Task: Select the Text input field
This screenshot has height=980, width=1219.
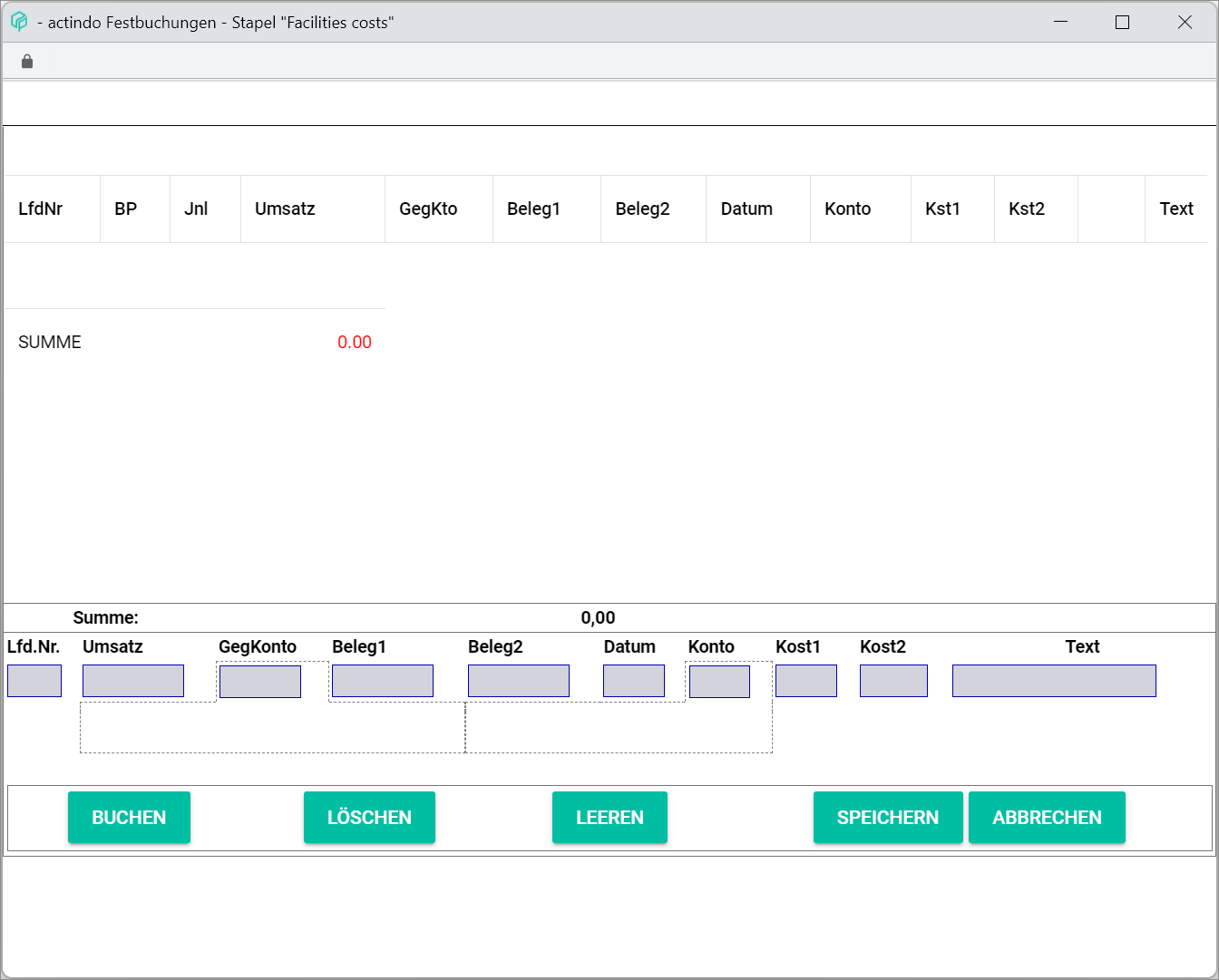Action: (1054, 681)
